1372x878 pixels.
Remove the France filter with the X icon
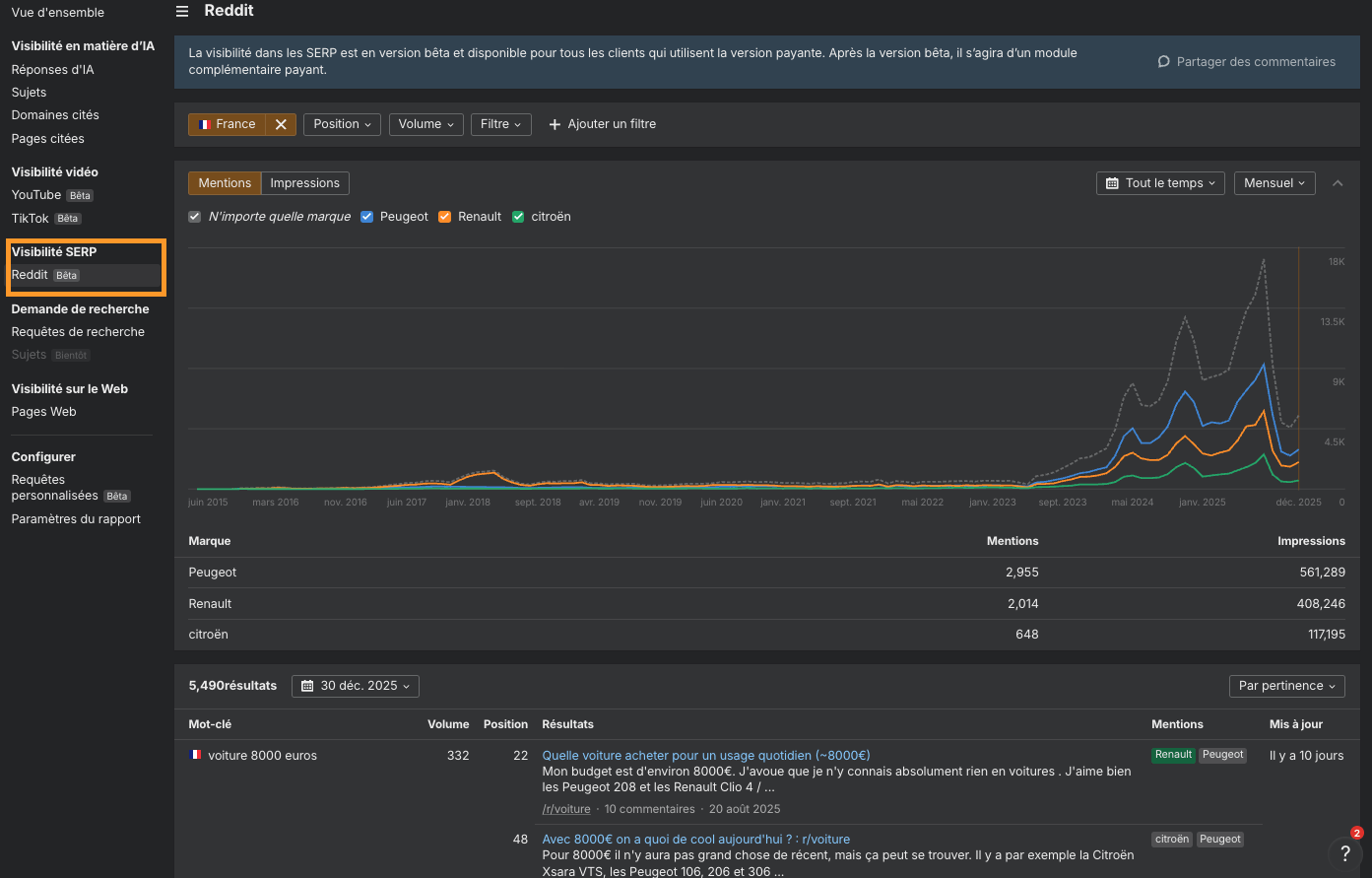tap(281, 124)
